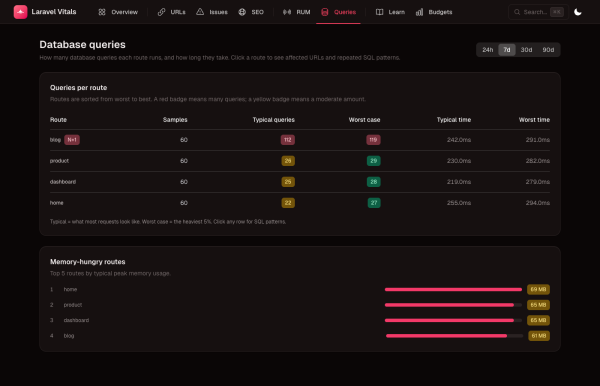The height and width of the screenshot is (386, 600).
Task: Select the 90d time range
Action: pyautogui.click(x=548, y=50)
